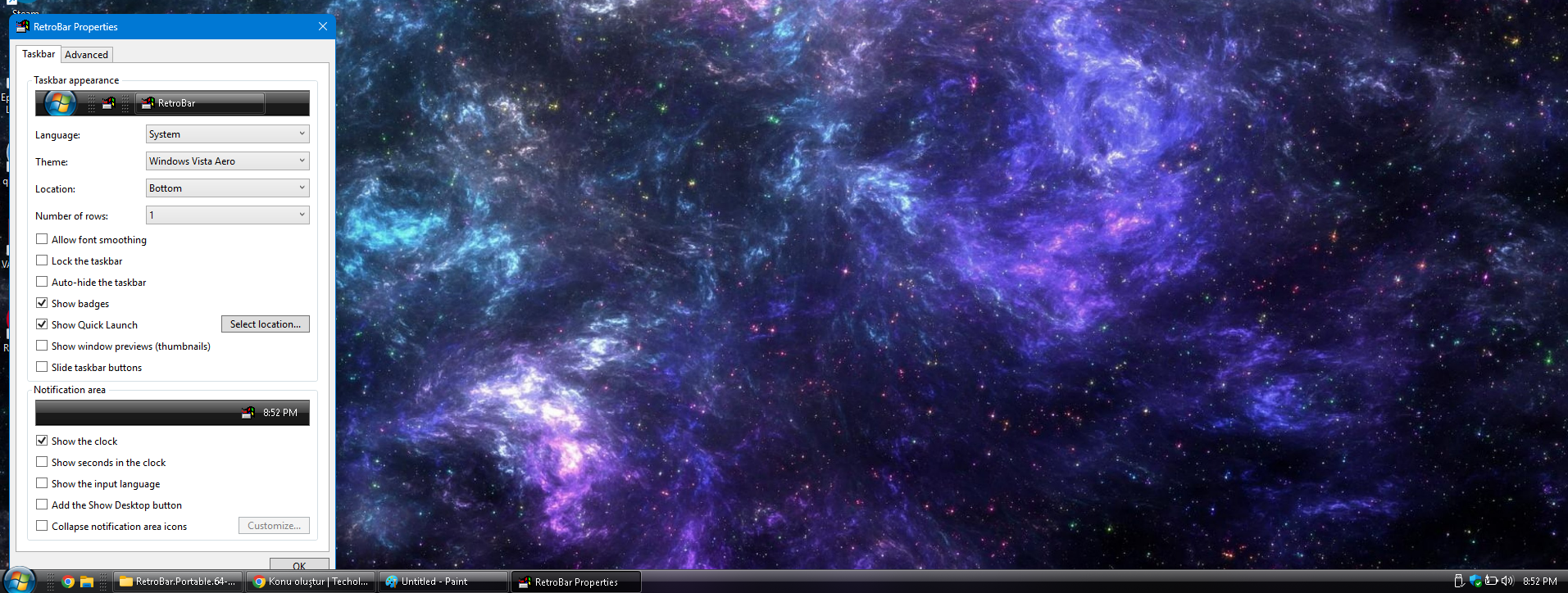Click the Select location... button
The height and width of the screenshot is (593, 1568).
click(266, 324)
